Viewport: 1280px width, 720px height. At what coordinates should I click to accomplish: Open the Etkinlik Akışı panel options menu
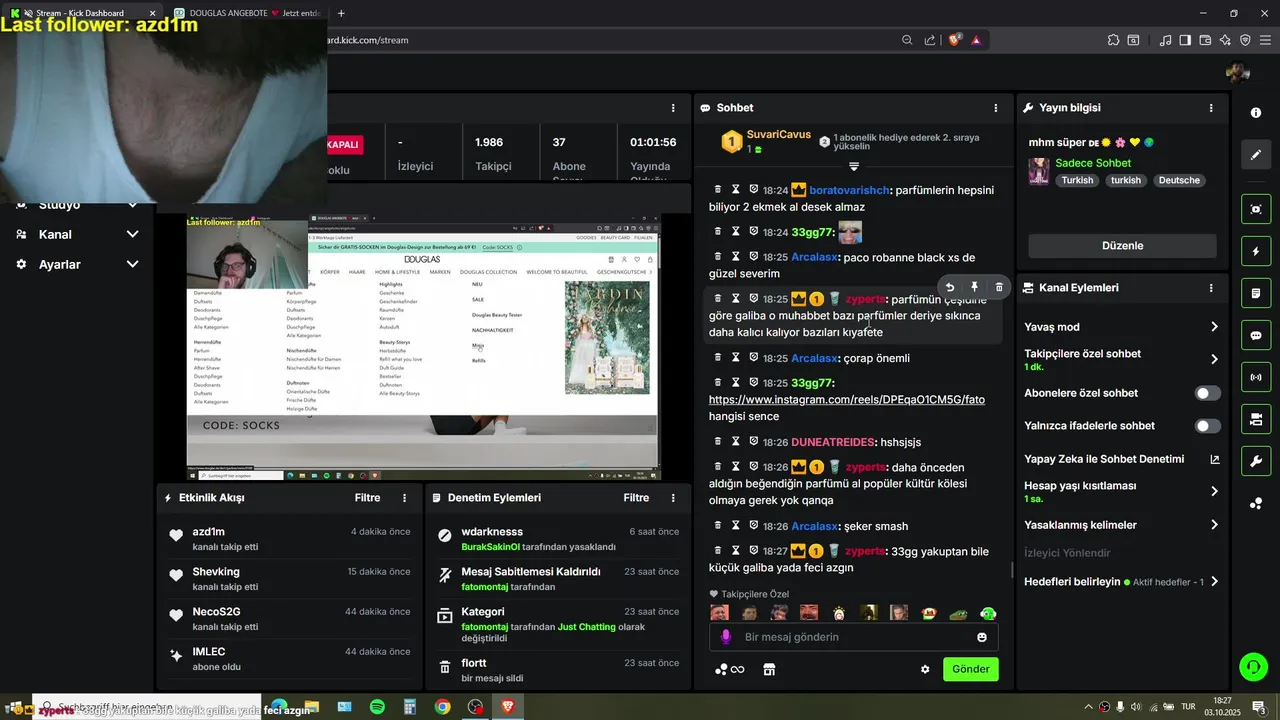[x=405, y=498]
